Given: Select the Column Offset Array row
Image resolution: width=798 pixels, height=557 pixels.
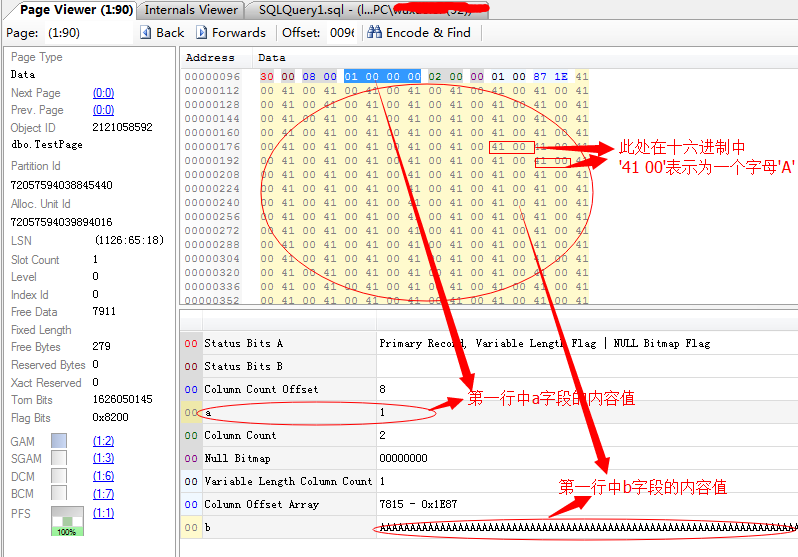Looking at the screenshot, I should [x=489, y=504].
